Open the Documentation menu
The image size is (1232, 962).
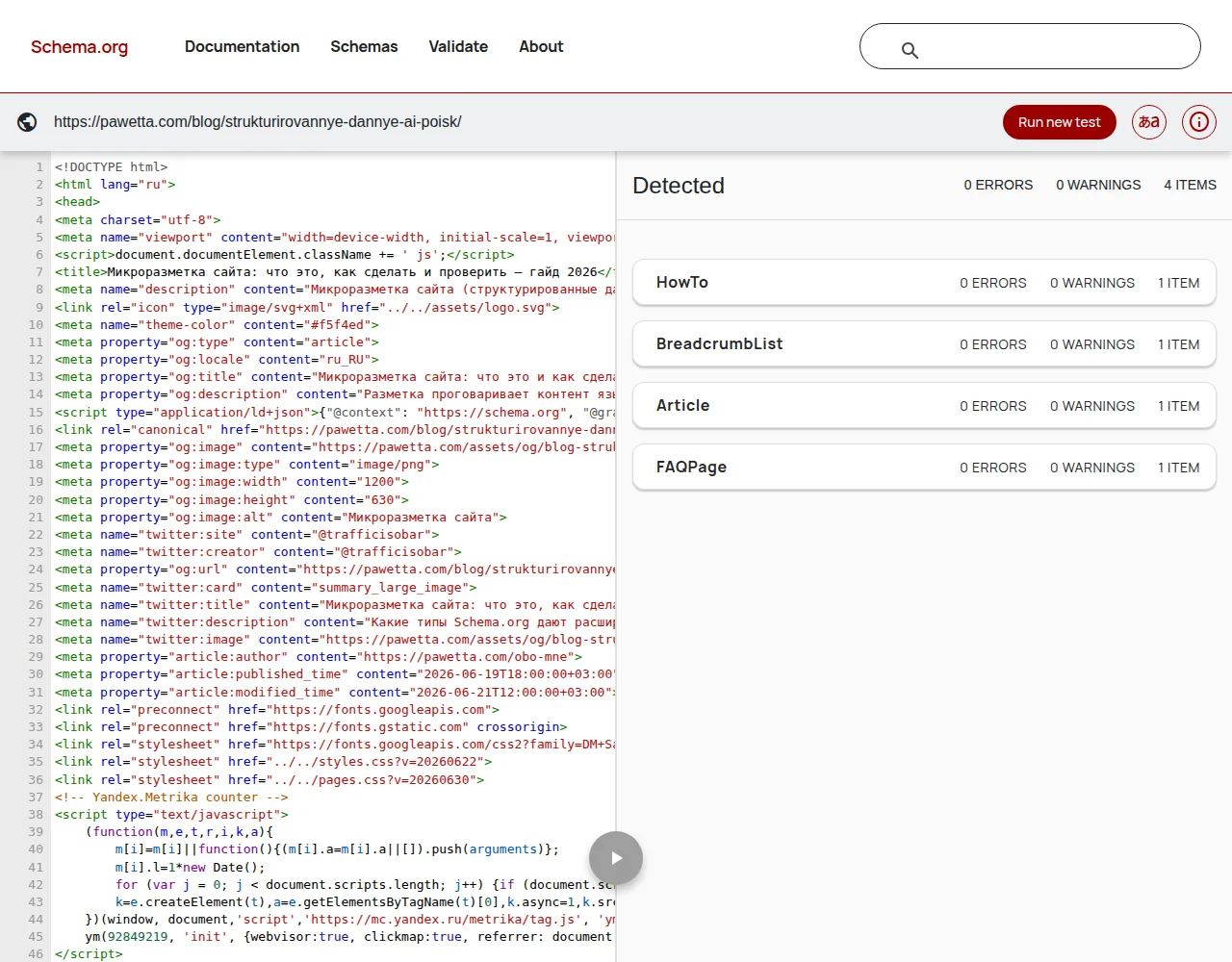click(242, 46)
